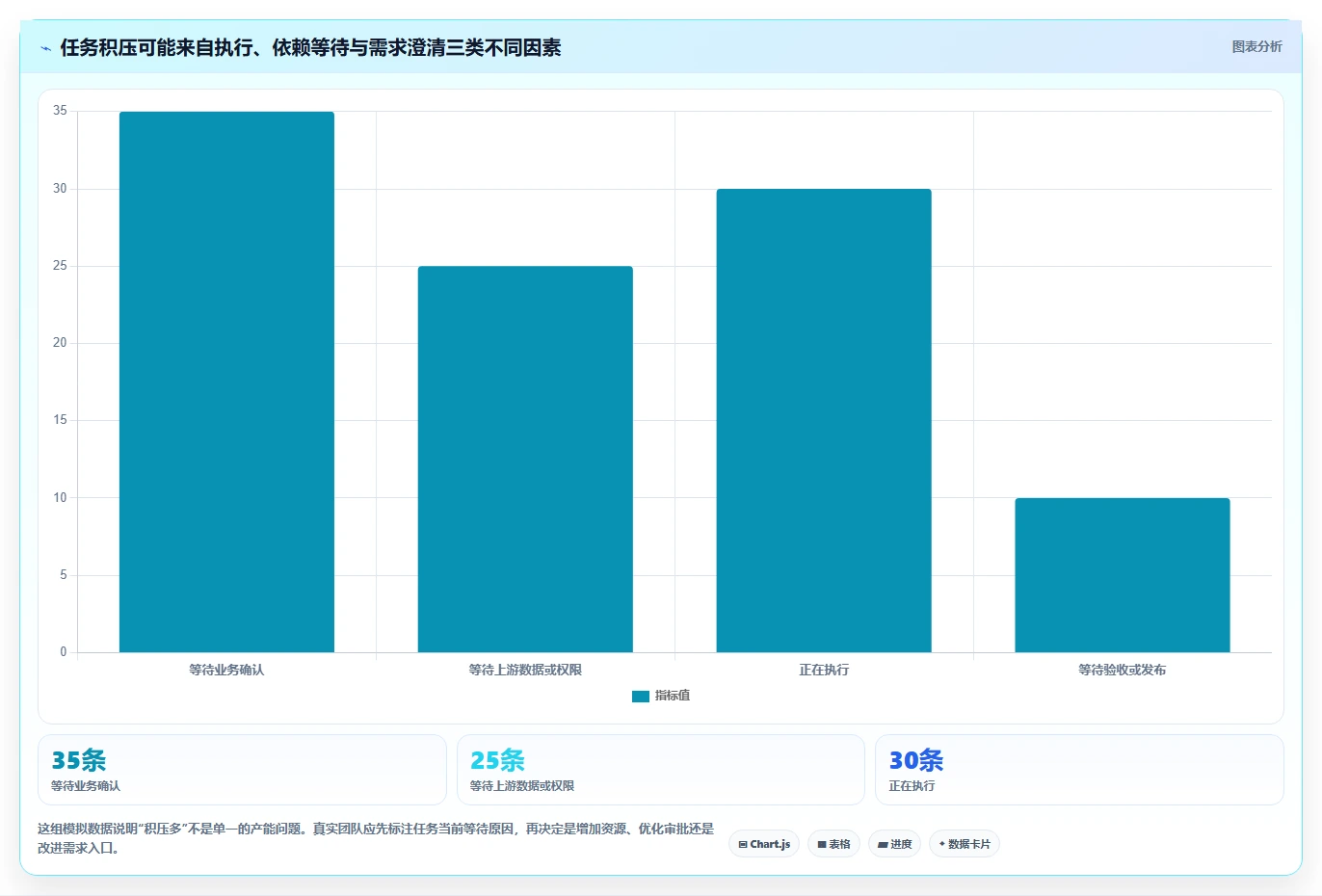Select the 表格 tag chip
1322x896 pixels.
pyautogui.click(x=834, y=844)
